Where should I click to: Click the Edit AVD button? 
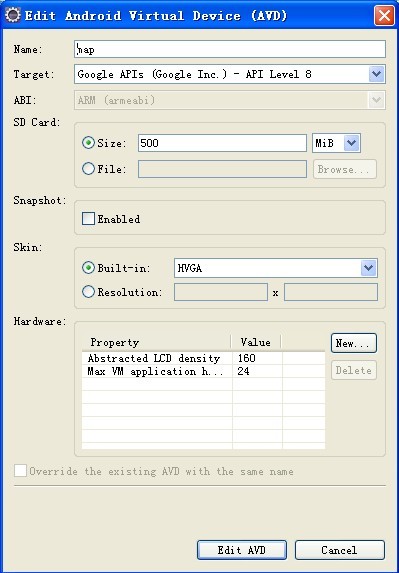[242, 550]
